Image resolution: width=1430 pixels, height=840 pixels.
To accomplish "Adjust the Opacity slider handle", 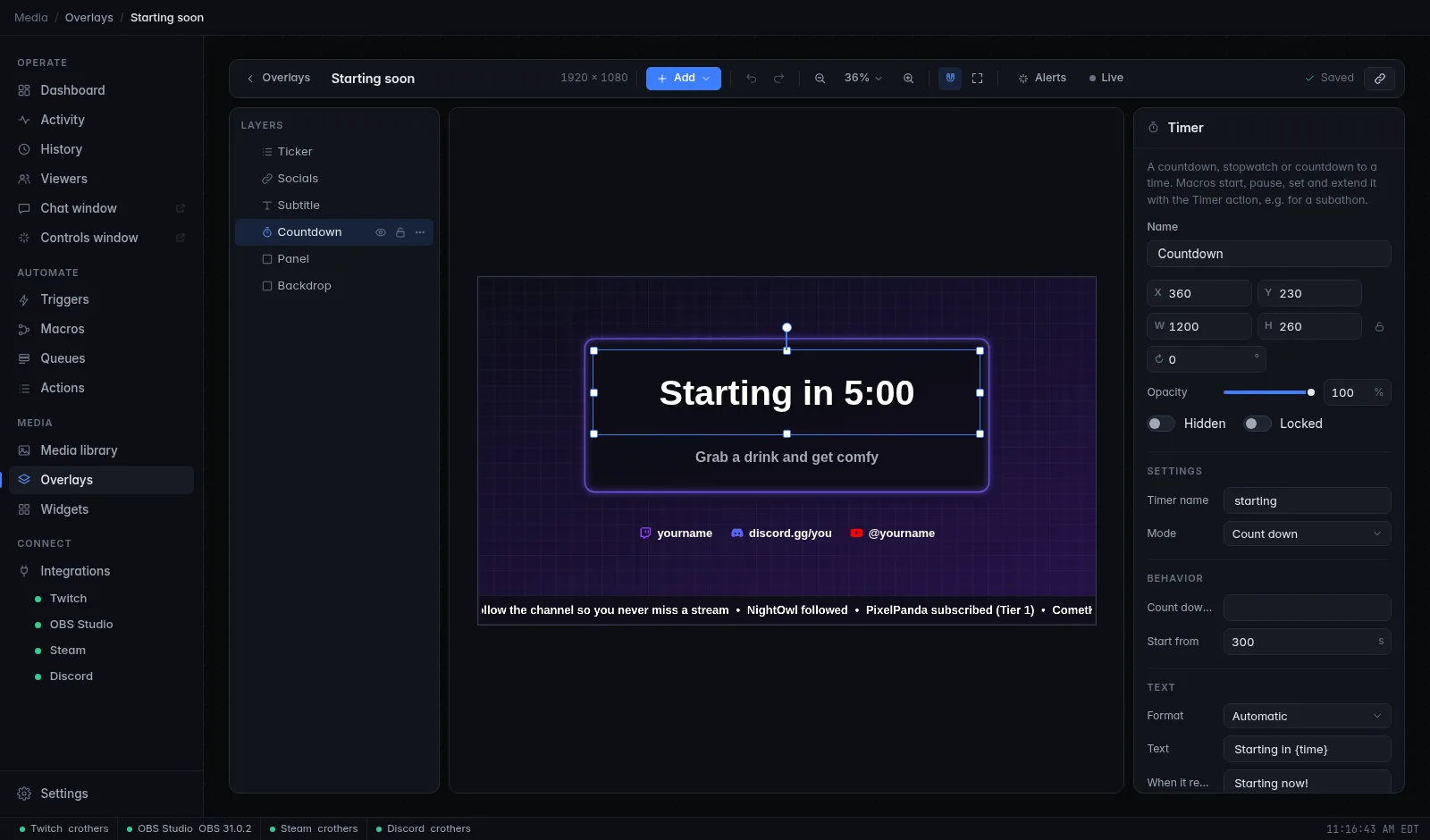I will 1311,392.
